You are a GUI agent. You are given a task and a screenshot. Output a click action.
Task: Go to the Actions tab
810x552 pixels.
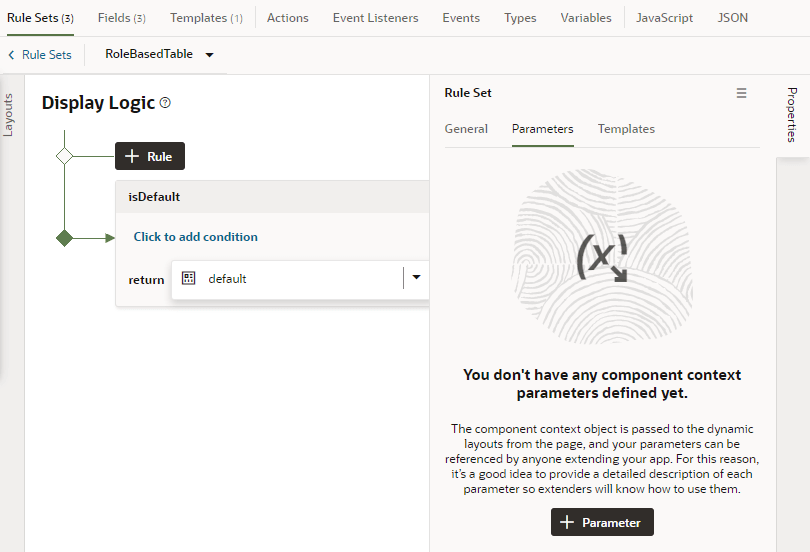click(x=288, y=18)
